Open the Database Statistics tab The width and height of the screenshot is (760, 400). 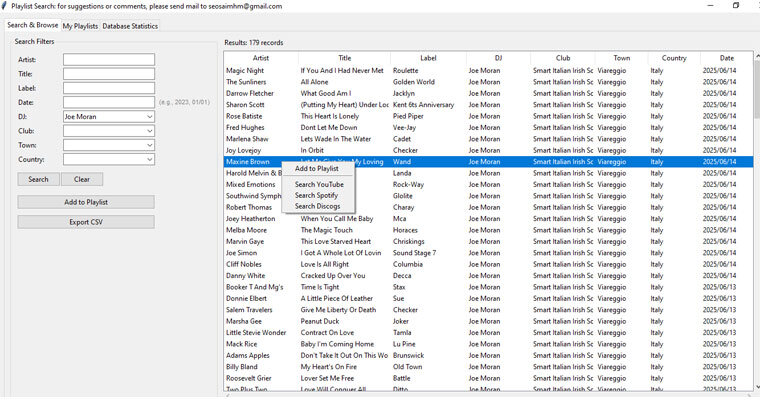click(x=130, y=26)
